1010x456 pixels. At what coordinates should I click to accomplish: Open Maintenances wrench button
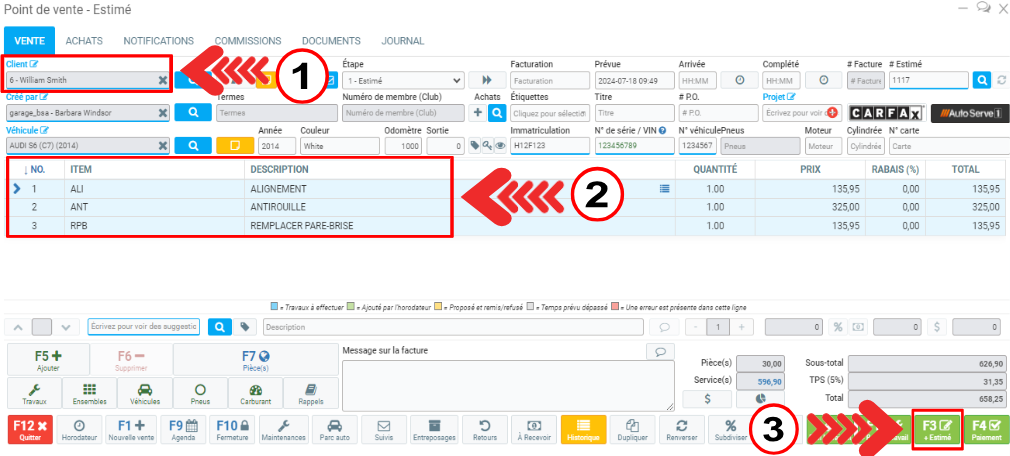point(283,429)
